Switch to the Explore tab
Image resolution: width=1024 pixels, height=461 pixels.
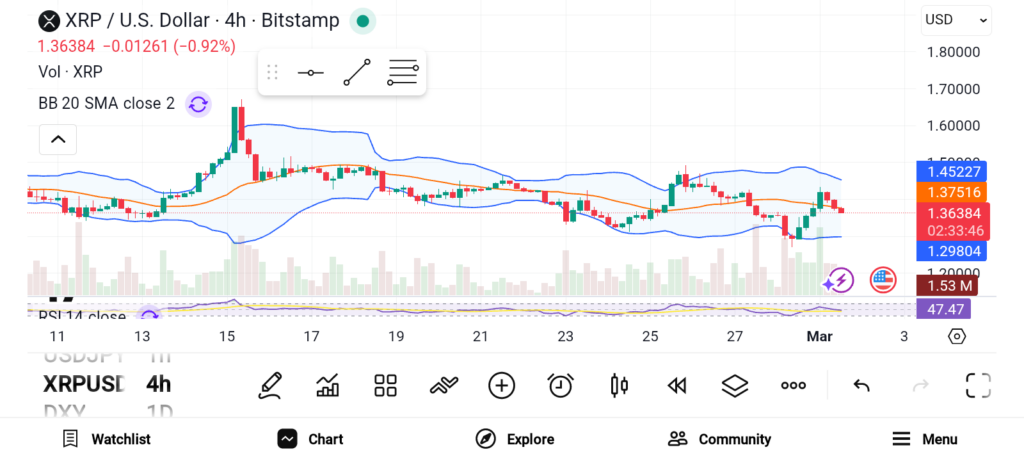(515, 439)
